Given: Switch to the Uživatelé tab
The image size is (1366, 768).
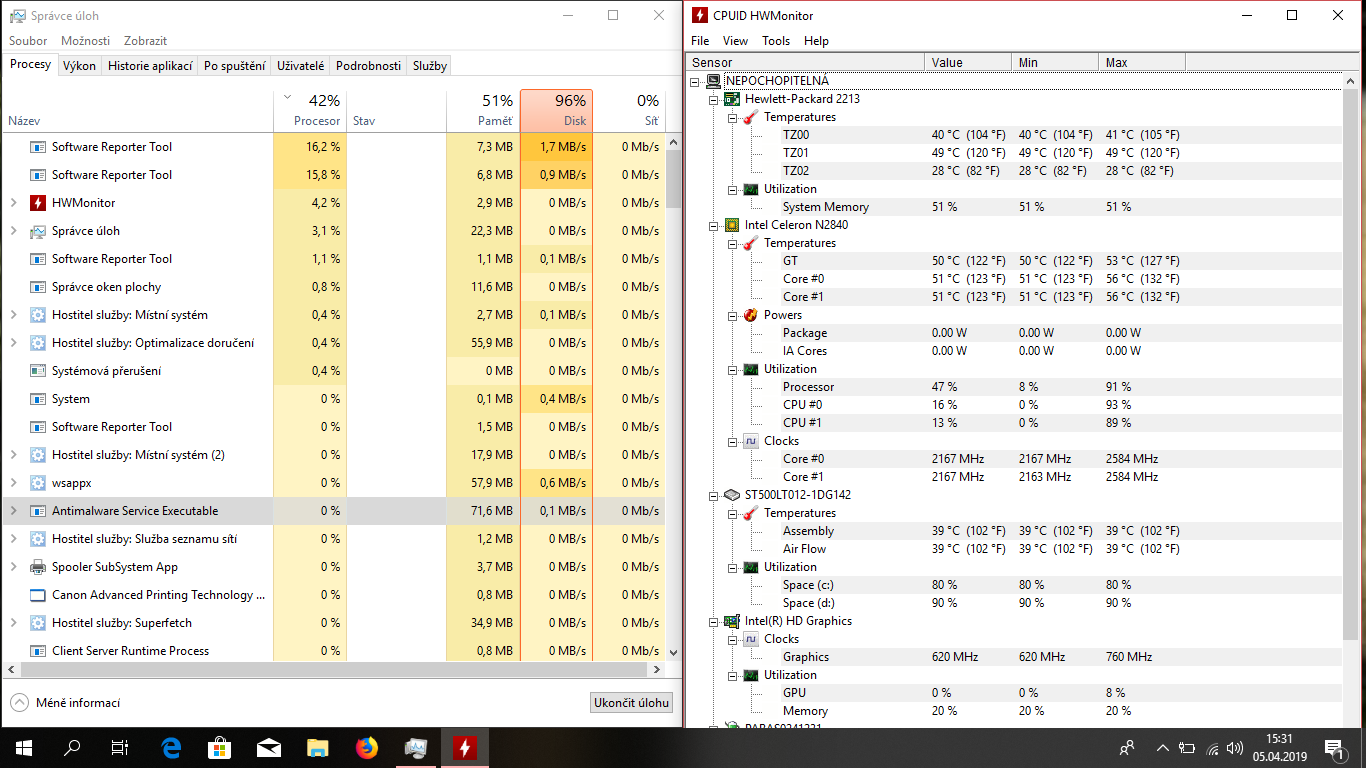Looking at the screenshot, I should pos(300,66).
